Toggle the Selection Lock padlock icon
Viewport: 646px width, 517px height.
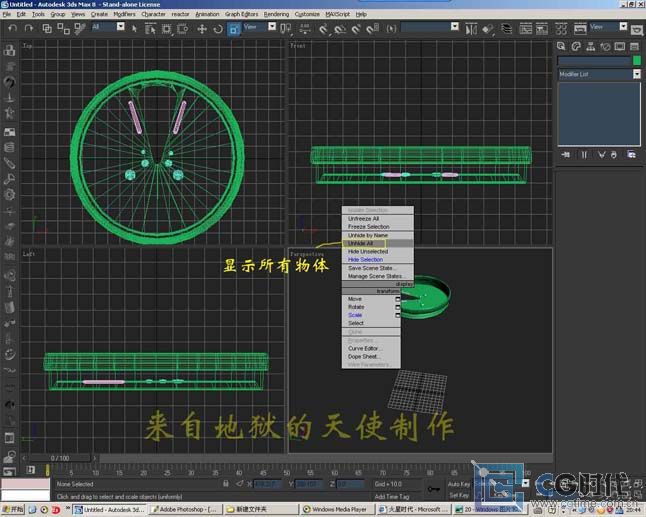(x=225, y=484)
